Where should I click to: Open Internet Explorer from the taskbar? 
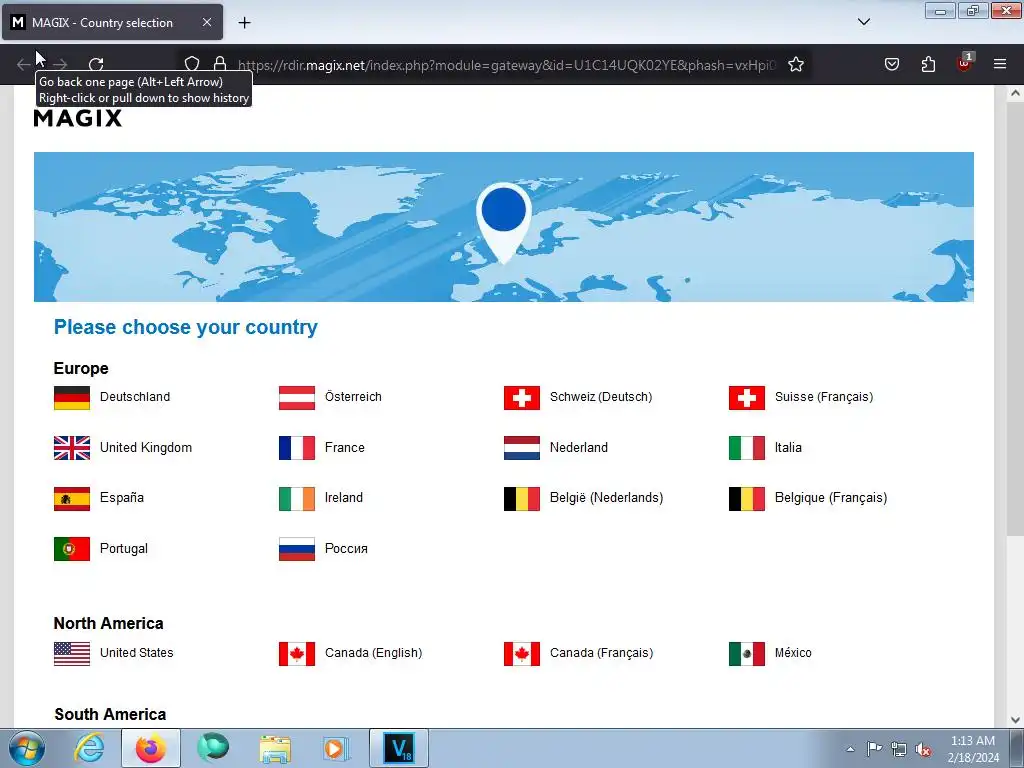89,748
